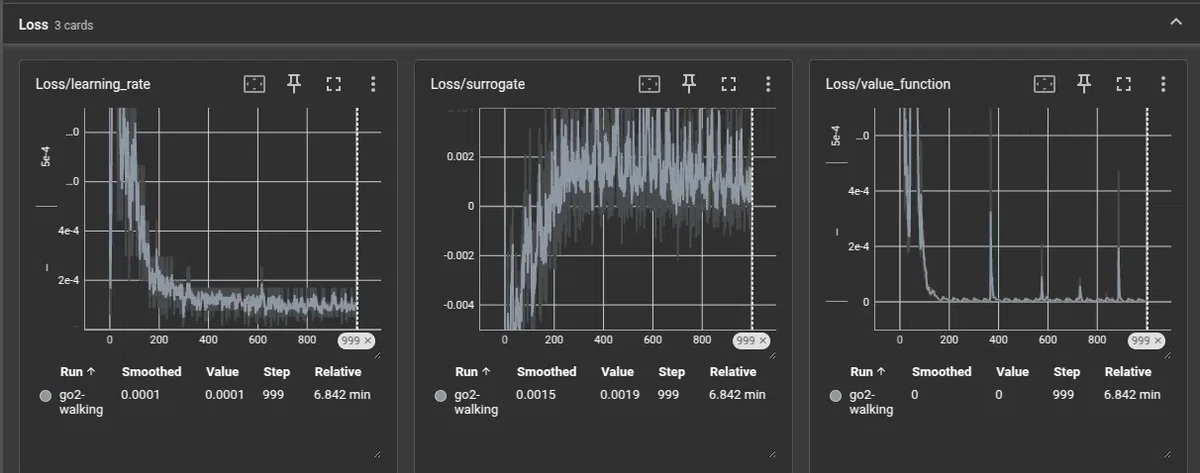Click resize handle of Loss/learning_rate data table
Viewport: 1200px width, 473px height.
click(x=377, y=455)
